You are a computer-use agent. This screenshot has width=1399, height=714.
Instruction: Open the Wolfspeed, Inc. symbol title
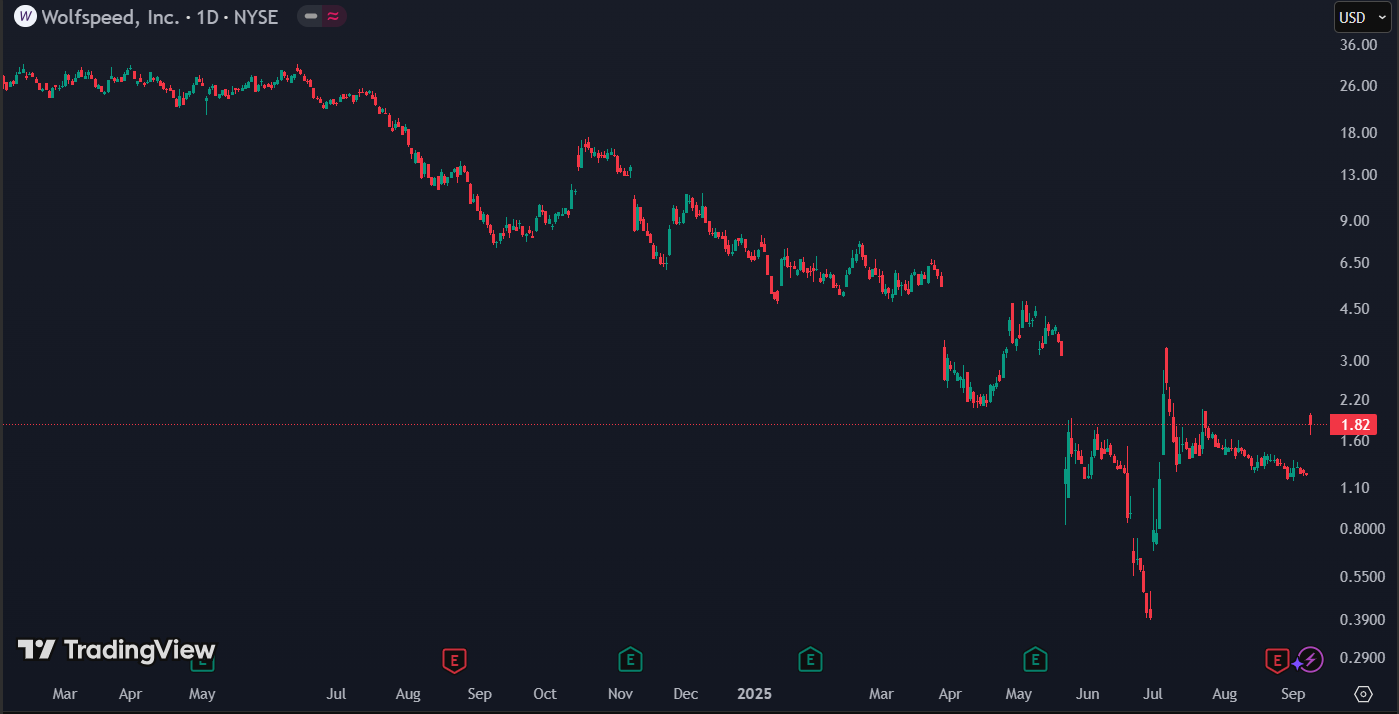110,17
